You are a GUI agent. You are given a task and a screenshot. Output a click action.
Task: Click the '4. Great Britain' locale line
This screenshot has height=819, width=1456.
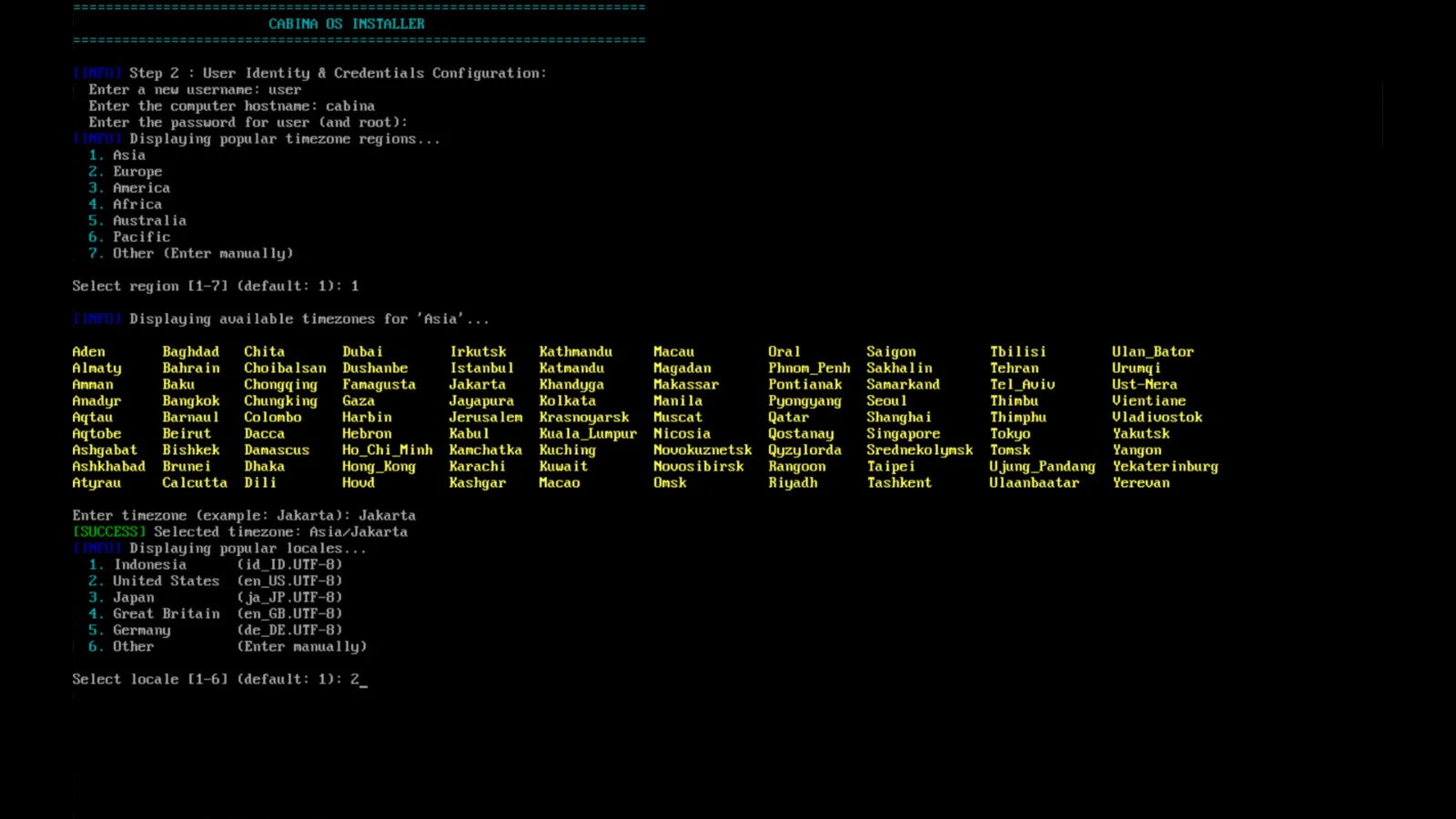215,613
